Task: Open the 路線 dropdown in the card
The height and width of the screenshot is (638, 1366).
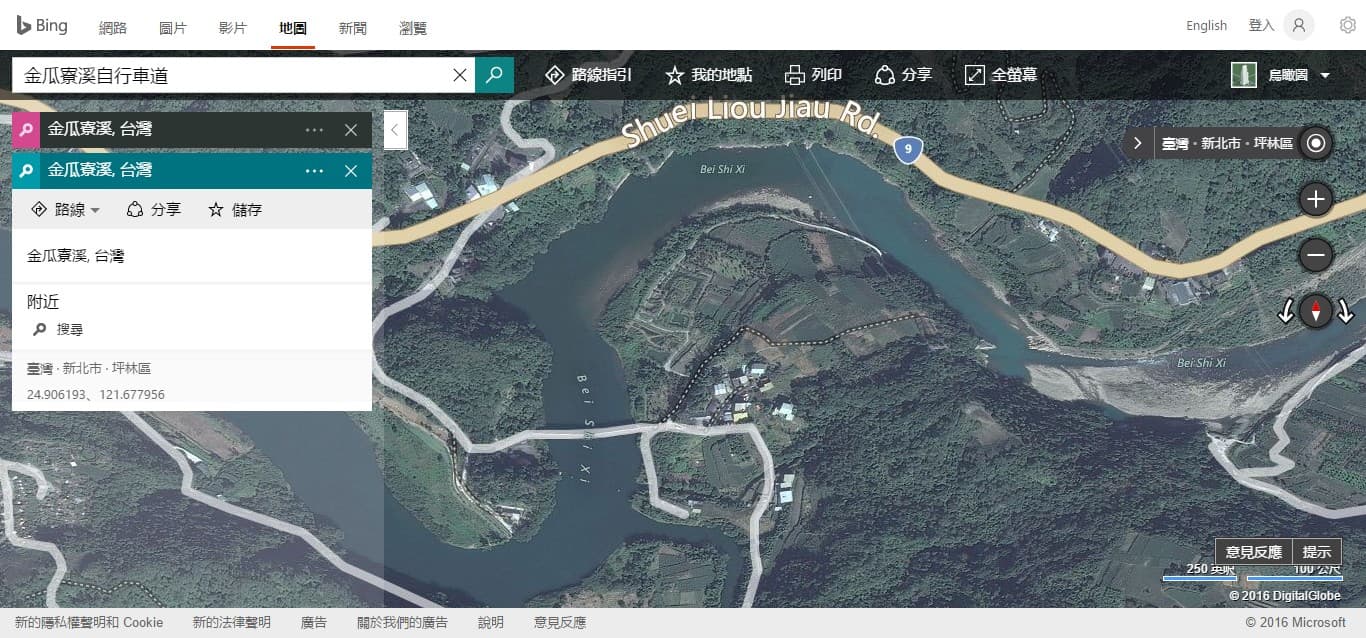Action: [66, 210]
